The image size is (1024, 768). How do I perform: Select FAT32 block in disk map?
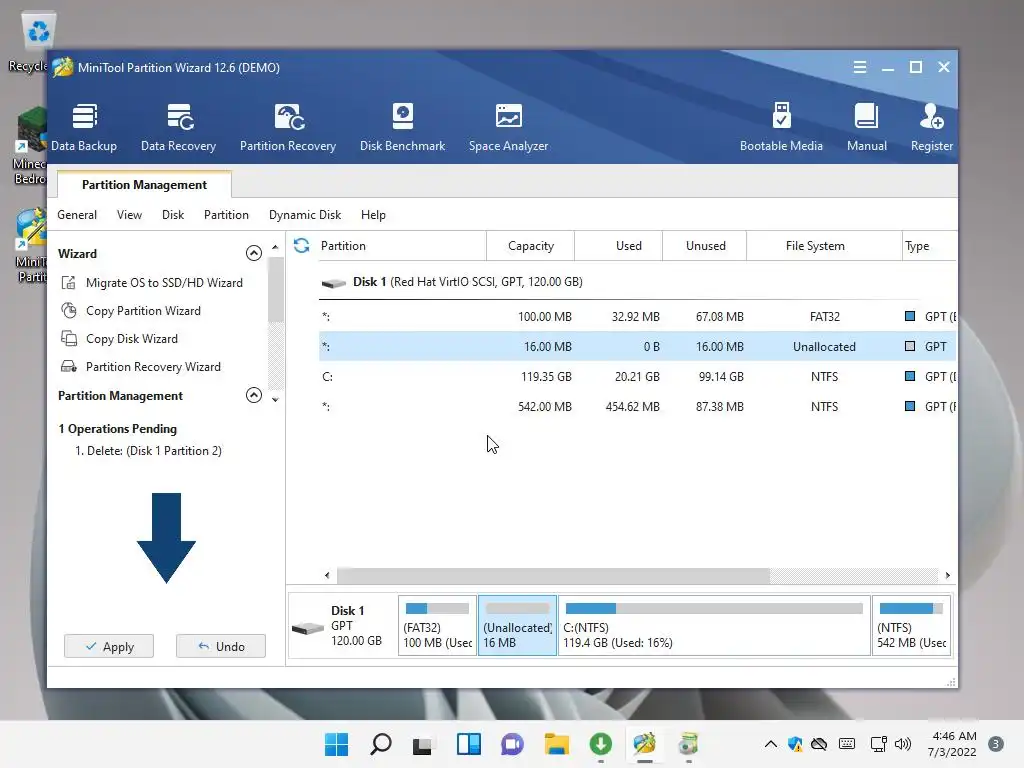(438, 626)
